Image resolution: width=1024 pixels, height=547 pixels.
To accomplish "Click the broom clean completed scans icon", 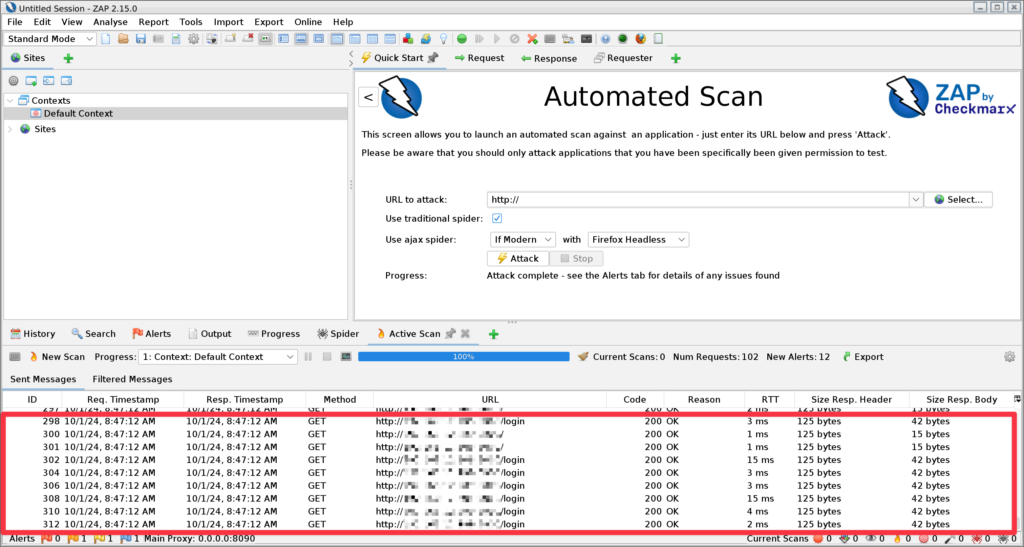I will tap(584, 356).
